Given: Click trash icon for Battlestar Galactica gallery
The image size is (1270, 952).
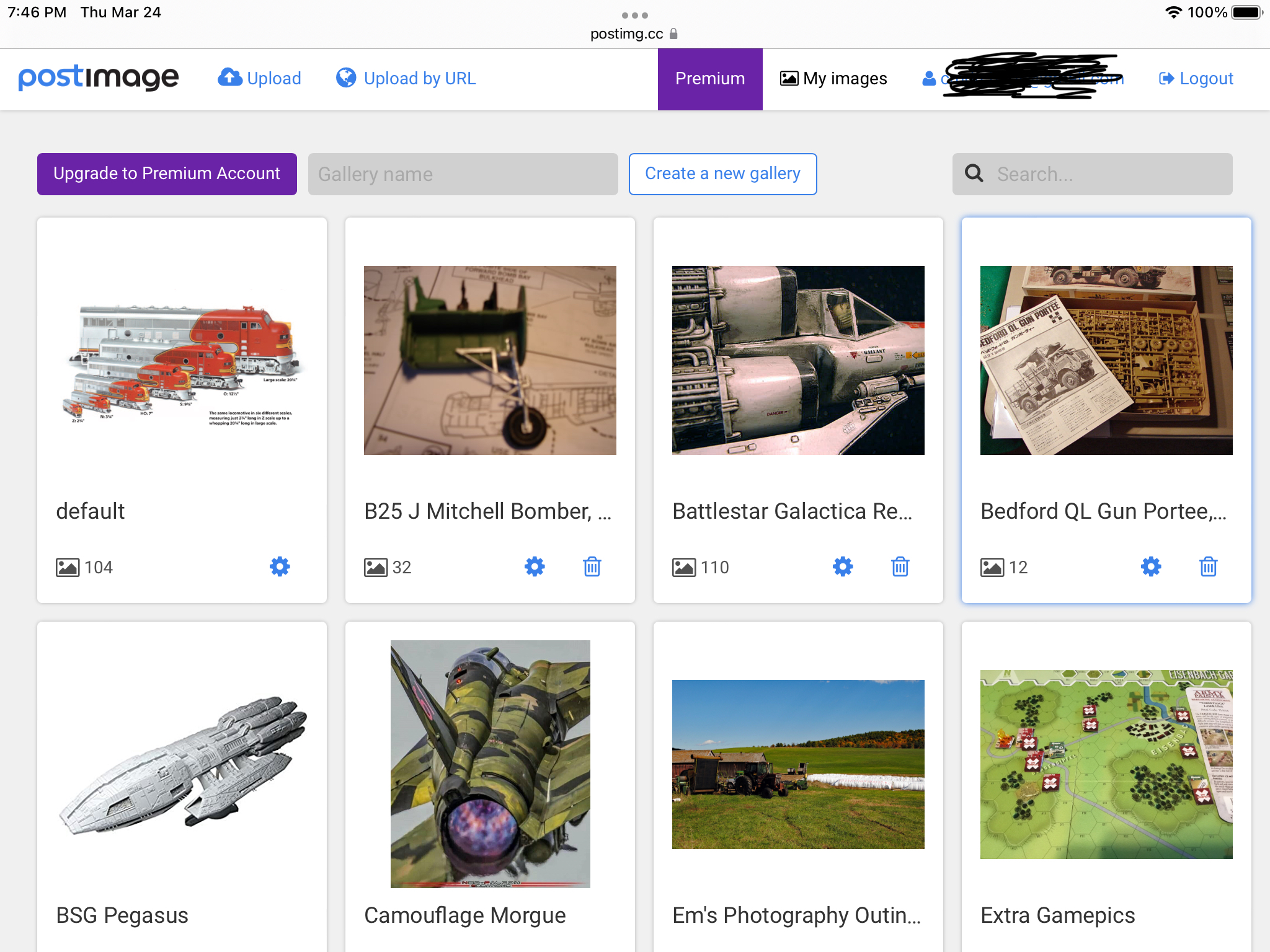Looking at the screenshot, I should point(900,566).
